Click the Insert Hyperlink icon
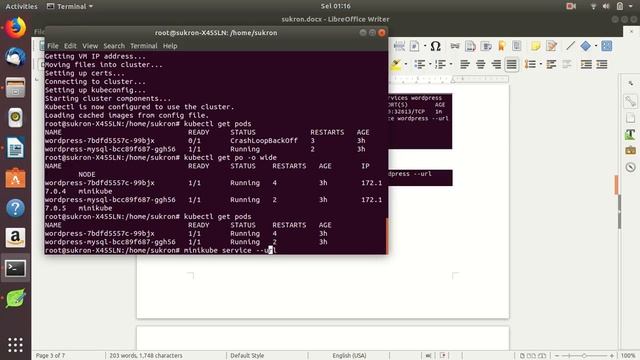Screen dimensions: 640x360 455,46
